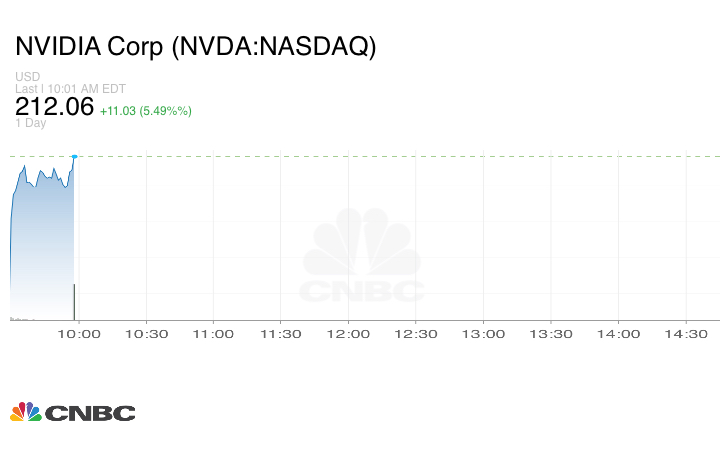Click the dark volume bar near 10:00

point(74,302)
